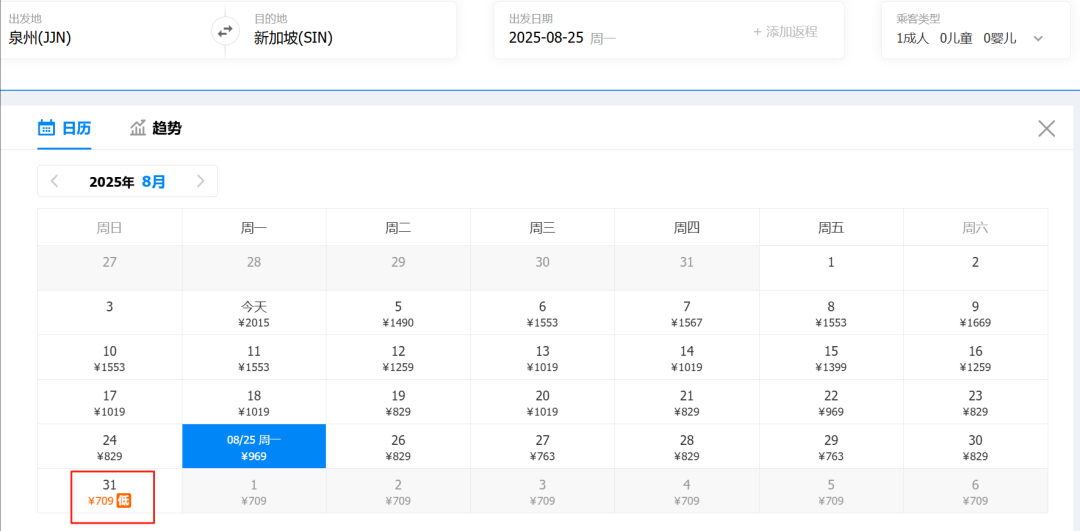Click August 3 date cell
1080x531 pixels.
coord(110,313)
